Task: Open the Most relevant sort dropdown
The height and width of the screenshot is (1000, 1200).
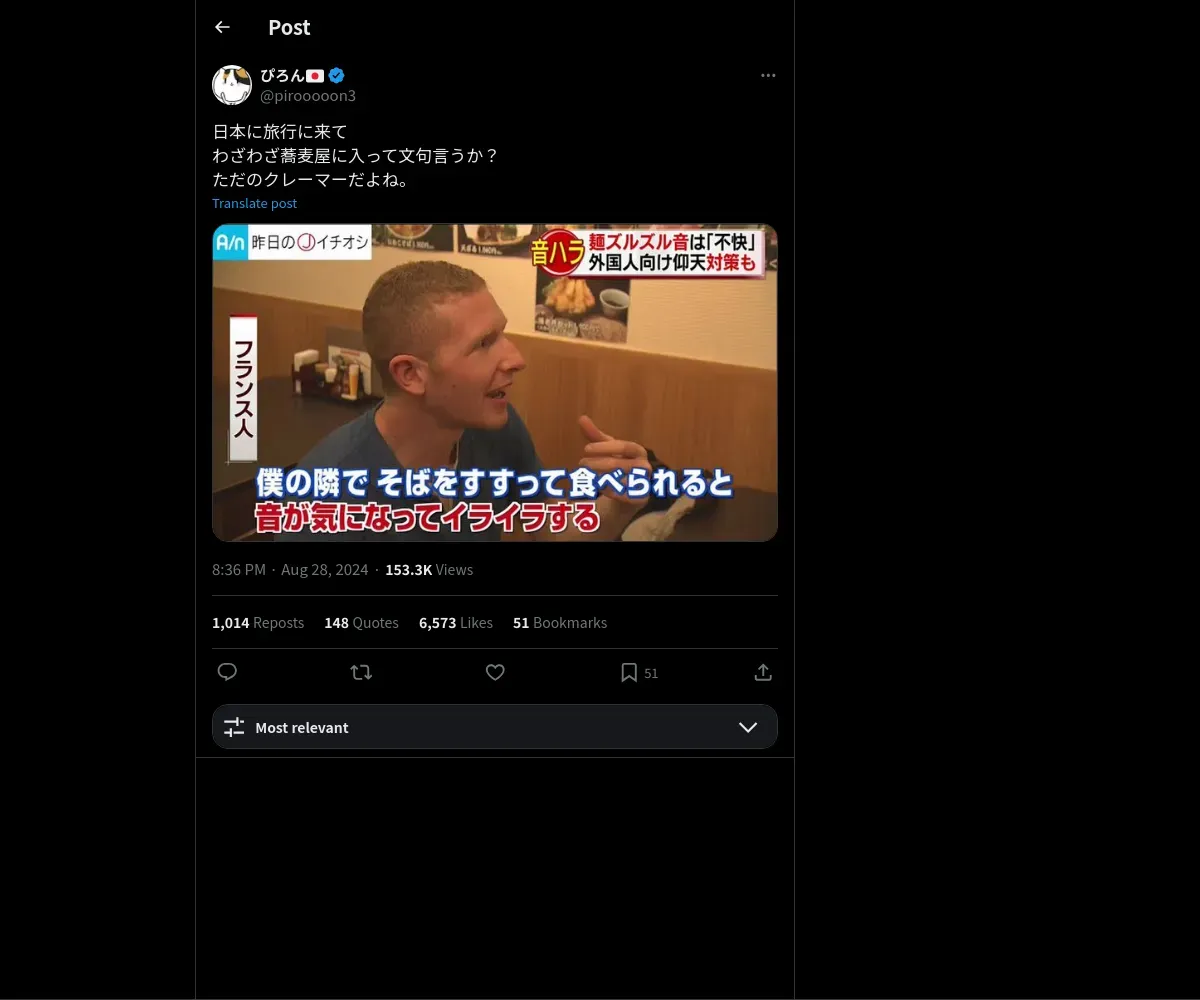Action: 495,727
